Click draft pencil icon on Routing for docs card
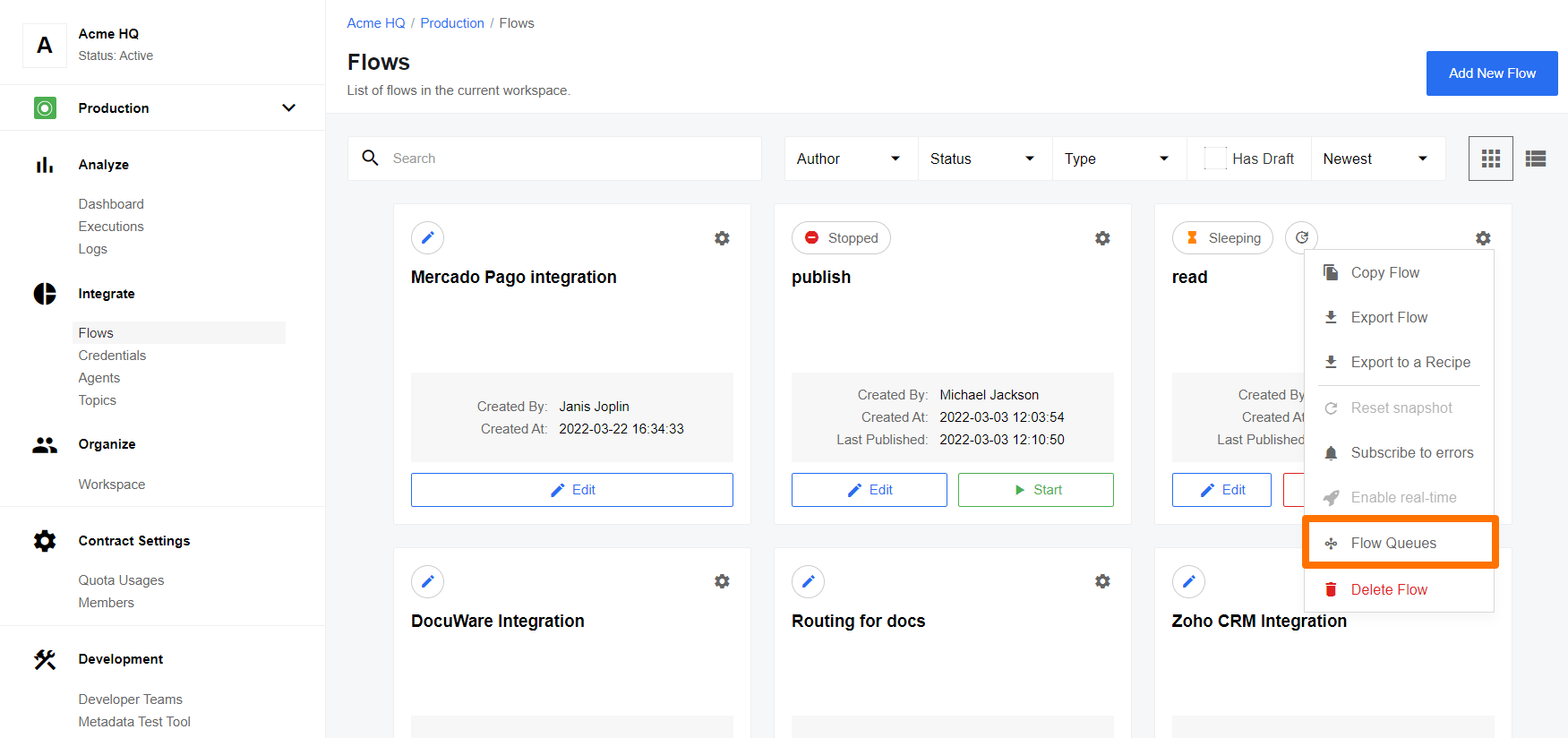This screenshot has width=1568, height=738. pos(809,581)
